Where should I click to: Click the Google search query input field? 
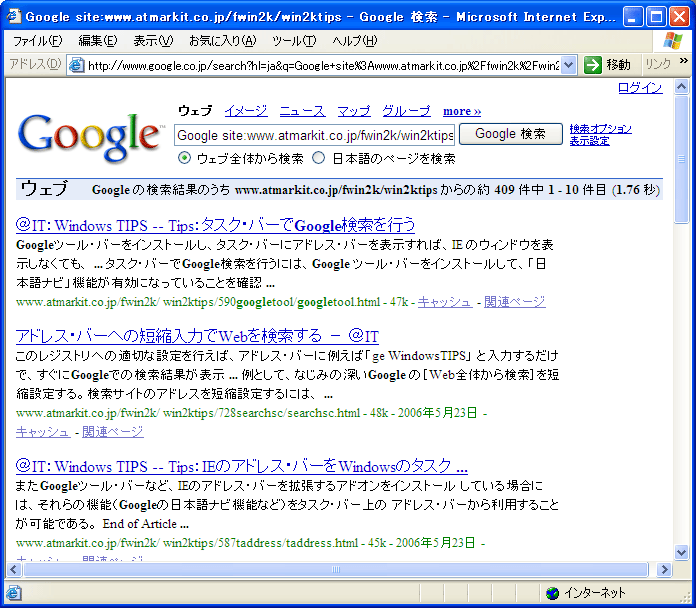[315, 135]
